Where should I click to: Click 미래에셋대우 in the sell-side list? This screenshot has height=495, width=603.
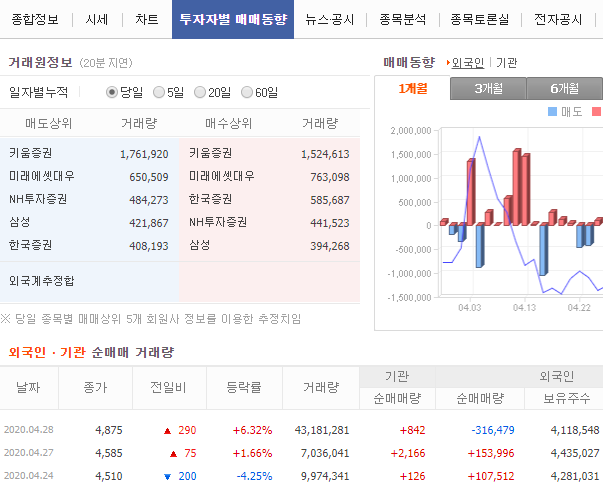tap(42, 176)
